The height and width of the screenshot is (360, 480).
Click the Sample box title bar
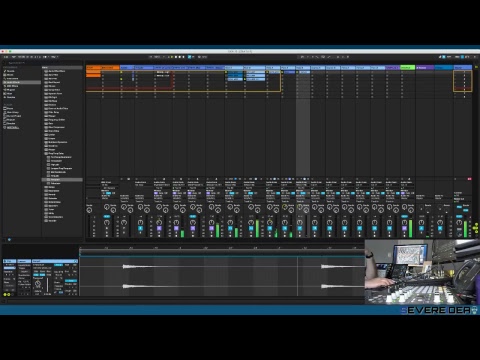tap(55, 261)
